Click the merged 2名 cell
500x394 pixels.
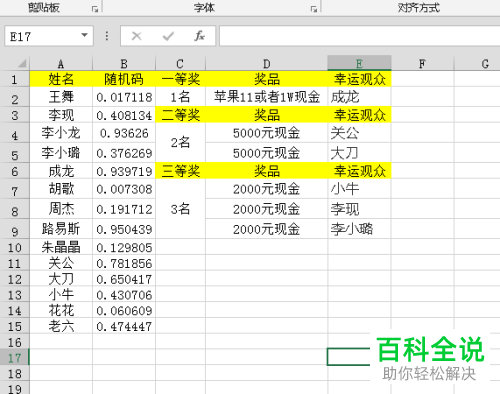180,143
